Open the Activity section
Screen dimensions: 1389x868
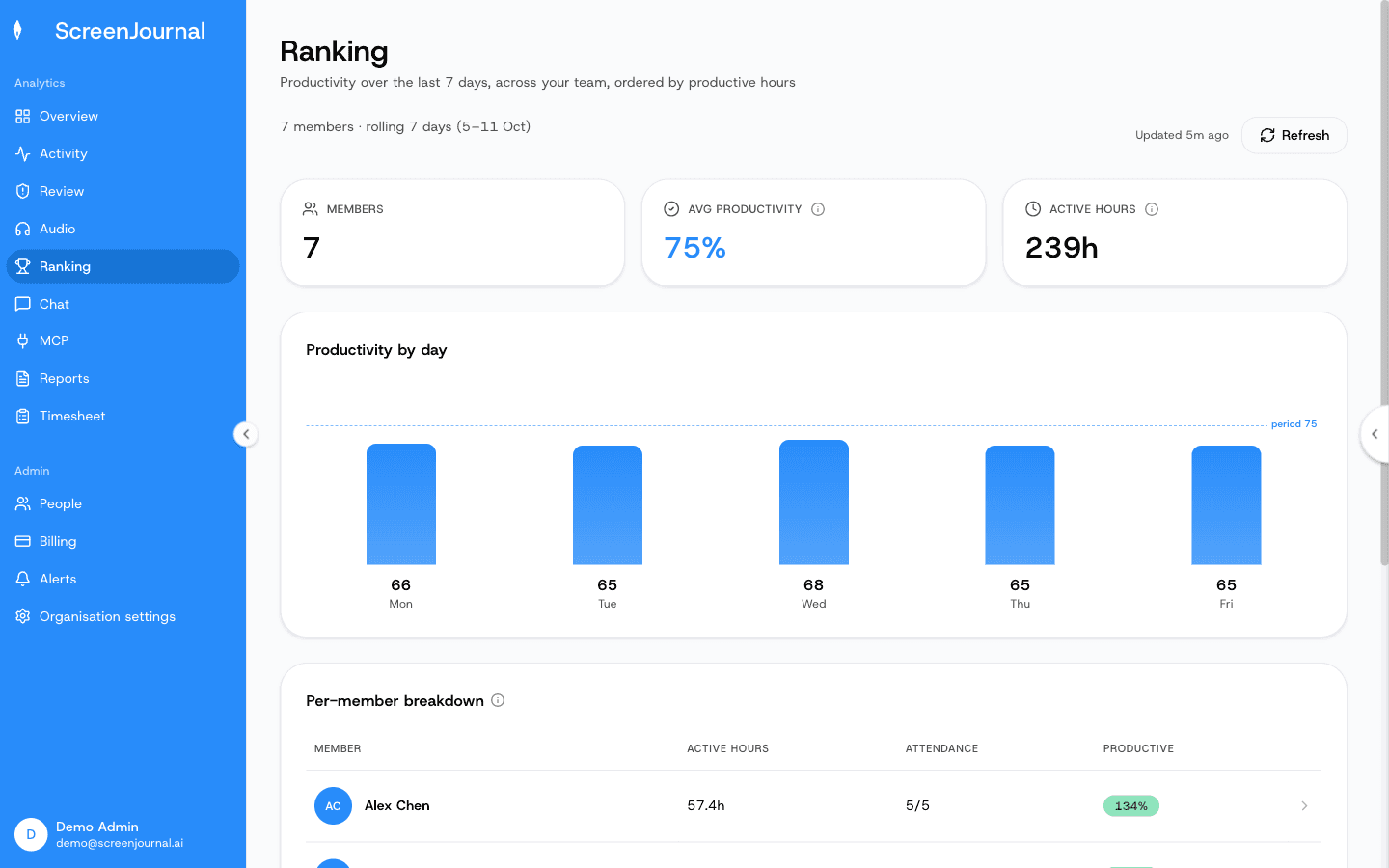pos(123,153)
